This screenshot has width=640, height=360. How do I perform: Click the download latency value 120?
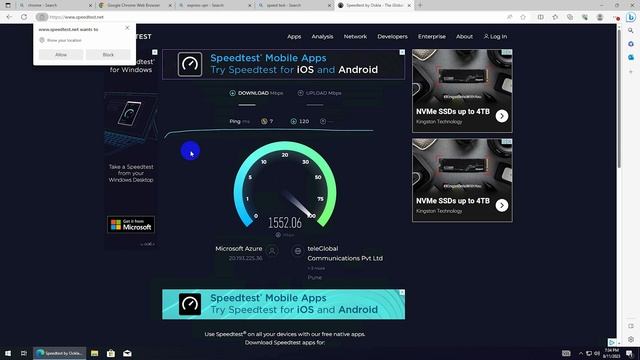pyautogui.click(x=304, y=121)
